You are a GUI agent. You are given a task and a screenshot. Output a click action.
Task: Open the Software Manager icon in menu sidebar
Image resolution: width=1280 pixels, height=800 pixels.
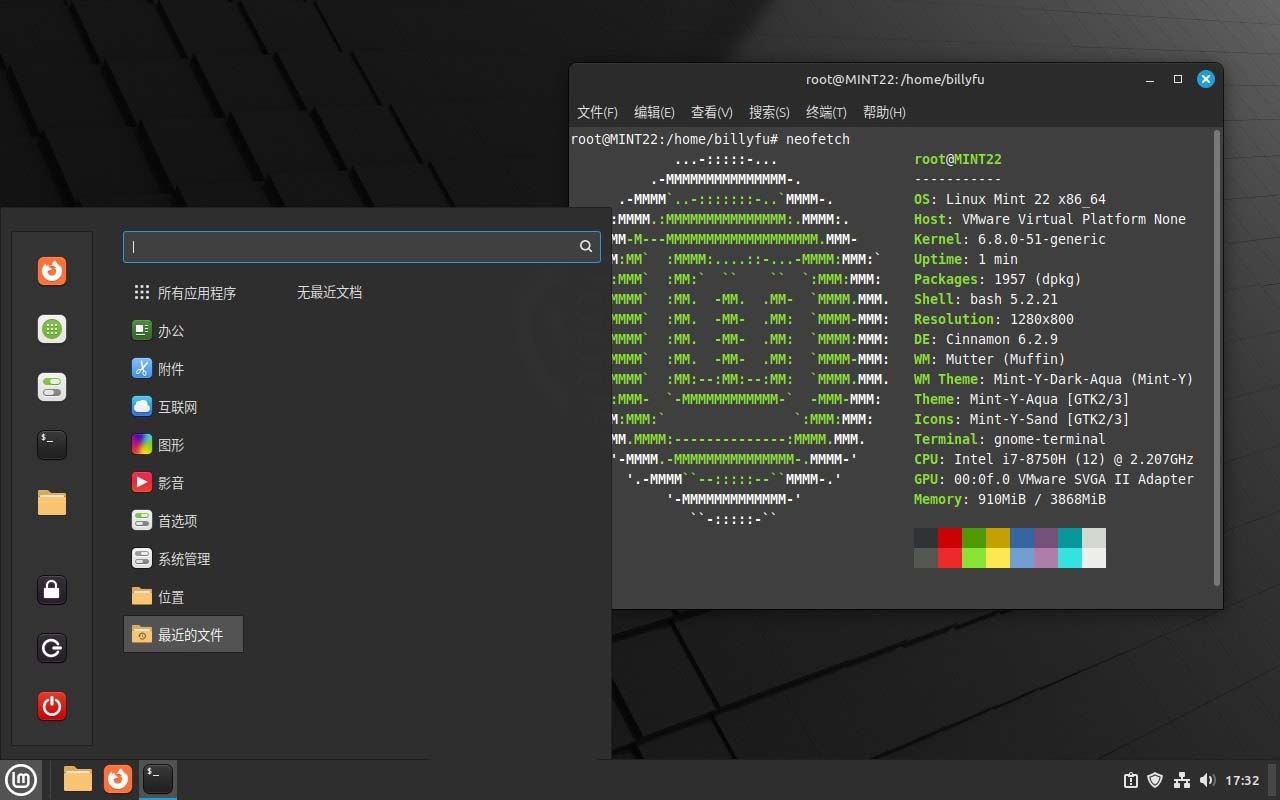pos(51,328)
